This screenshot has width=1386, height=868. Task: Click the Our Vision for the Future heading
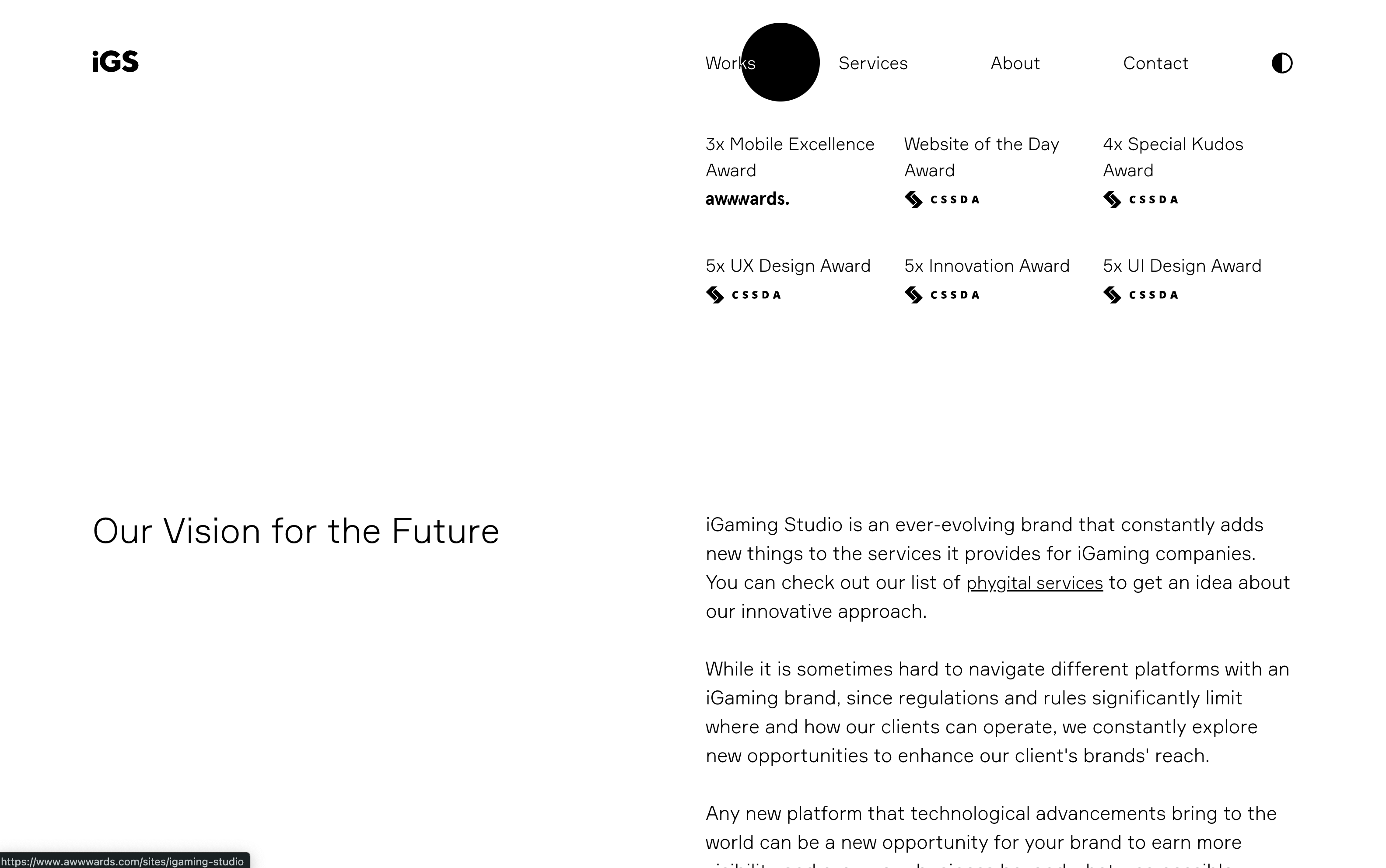296,531
